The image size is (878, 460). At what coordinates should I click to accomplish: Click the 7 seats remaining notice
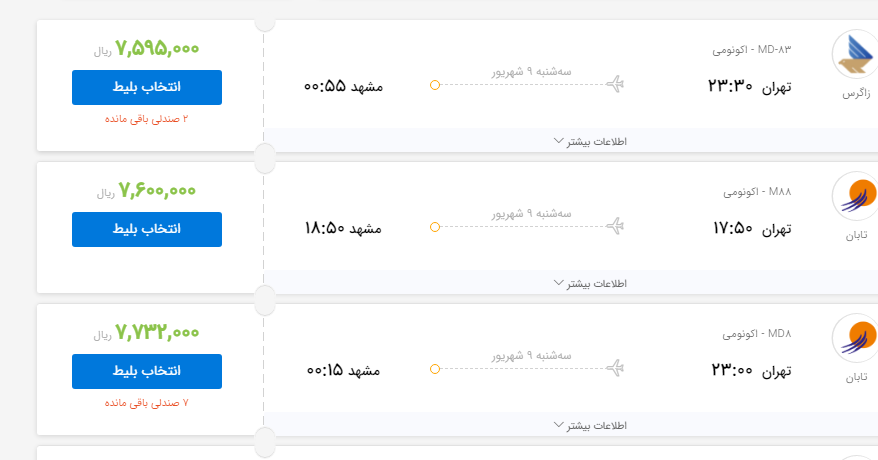pyautogui.click(x=147, y=403)
